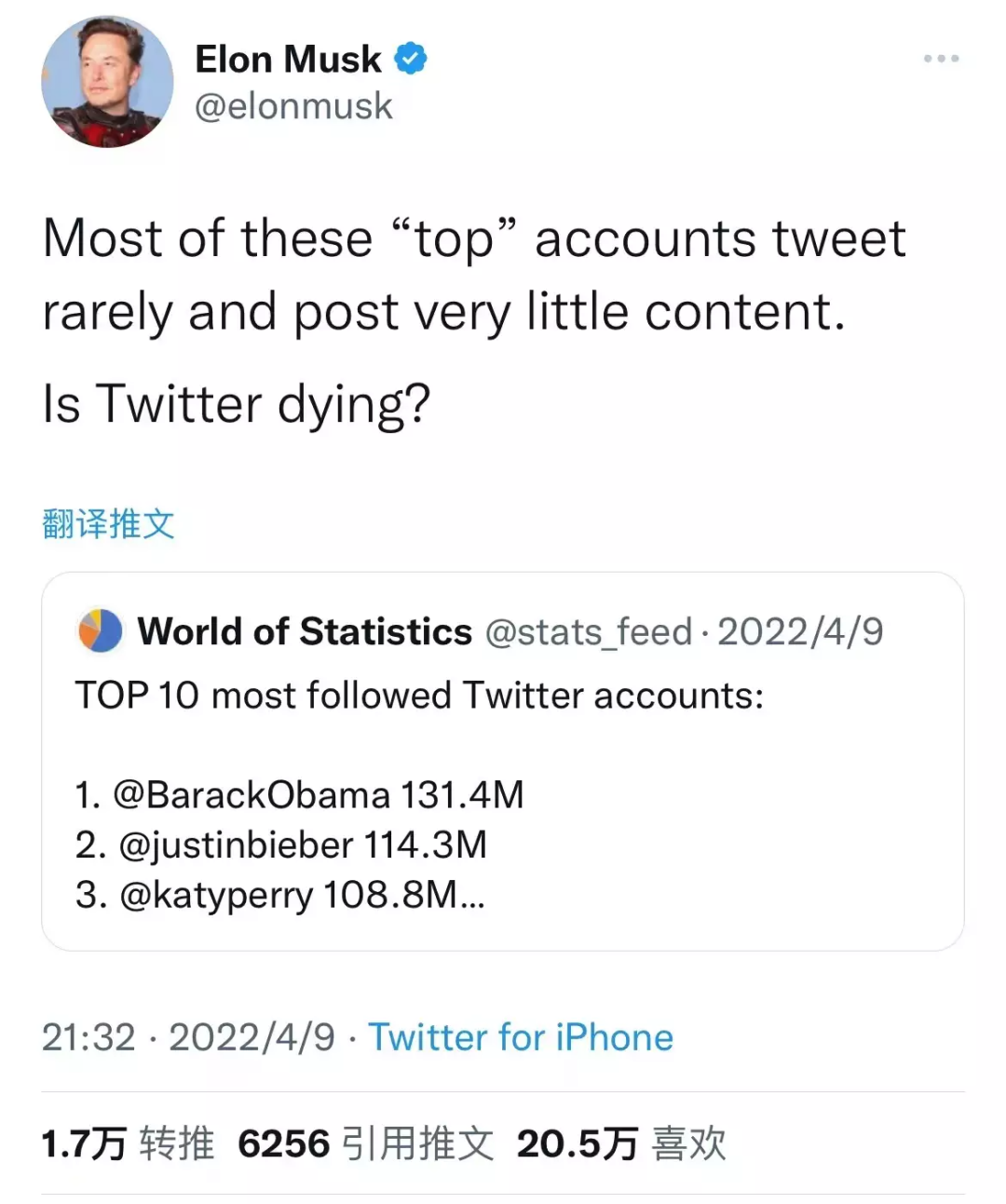Open the quoted "TOP 10 most followed" tweet
Viewport: 1006px width, 1204px height.
[419, 696]
